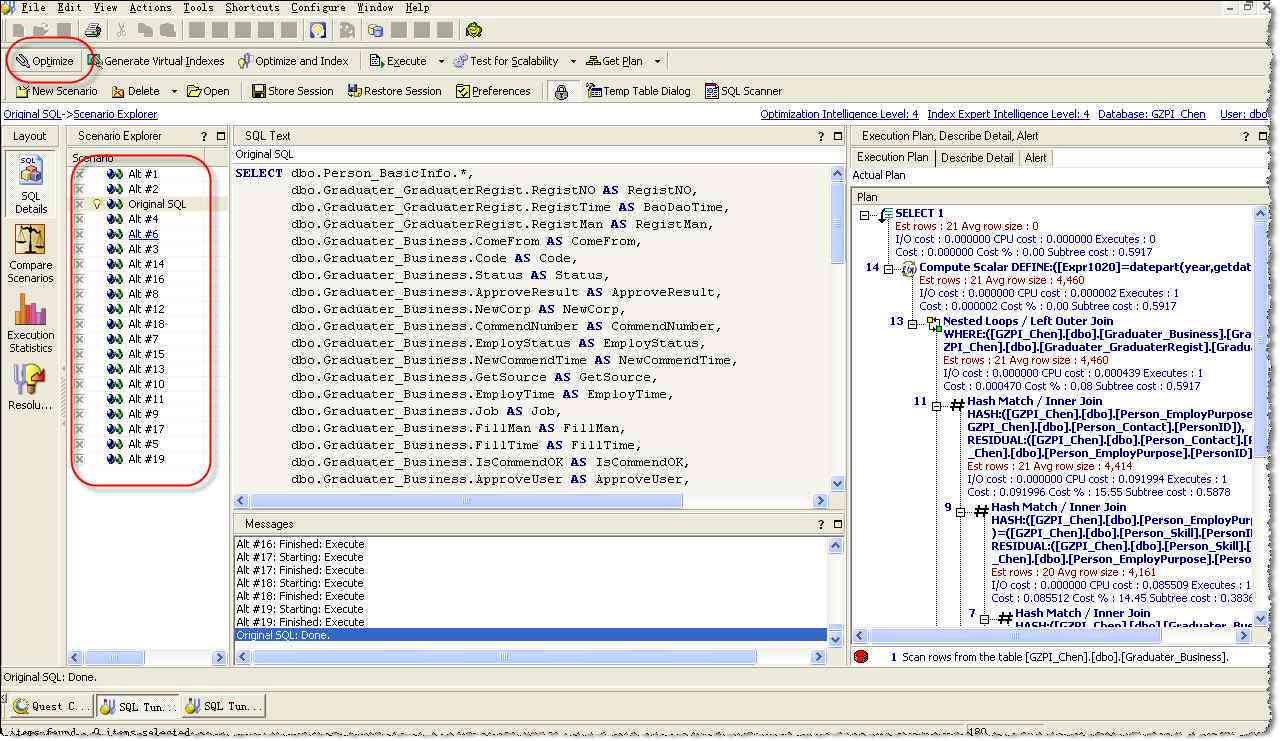Select Compare Scenarios layout icon
Screen dimensions: 1280x741
coord(30,254)
